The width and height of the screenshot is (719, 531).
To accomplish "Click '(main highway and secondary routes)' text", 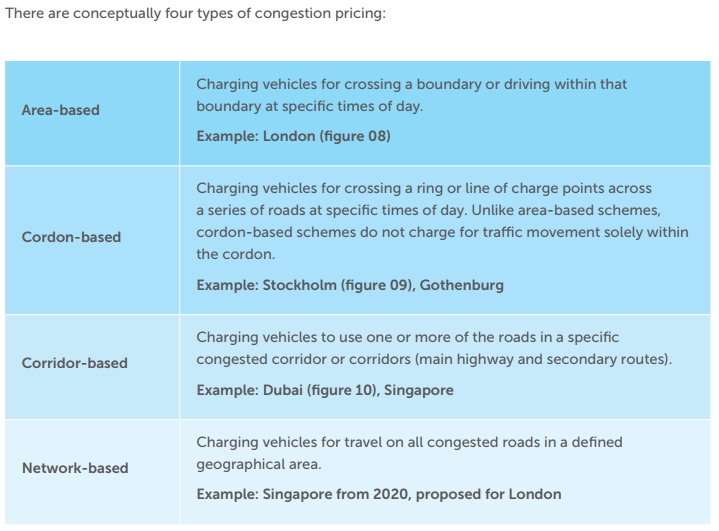I will tap(543, 360).
